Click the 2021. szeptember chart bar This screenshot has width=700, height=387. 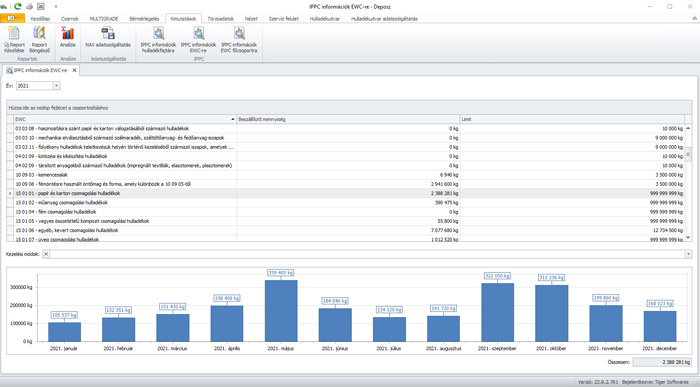497,312
